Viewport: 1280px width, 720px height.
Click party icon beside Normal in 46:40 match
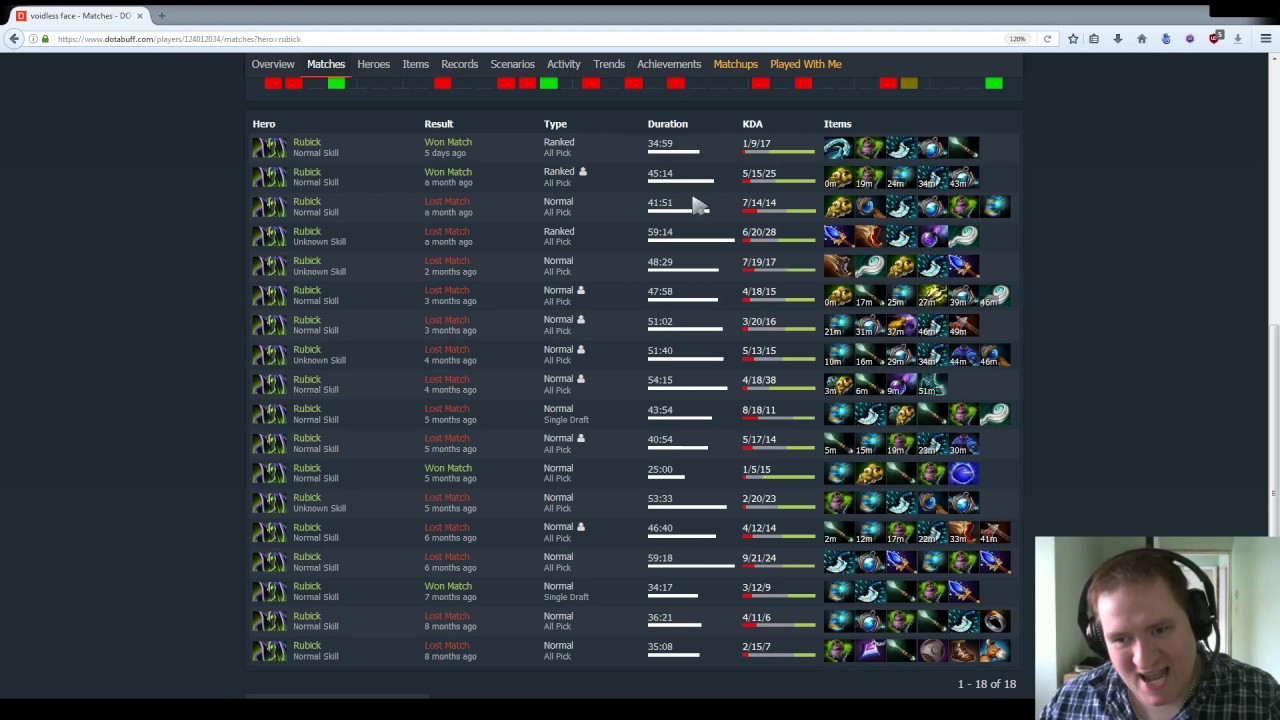point(581,527)
